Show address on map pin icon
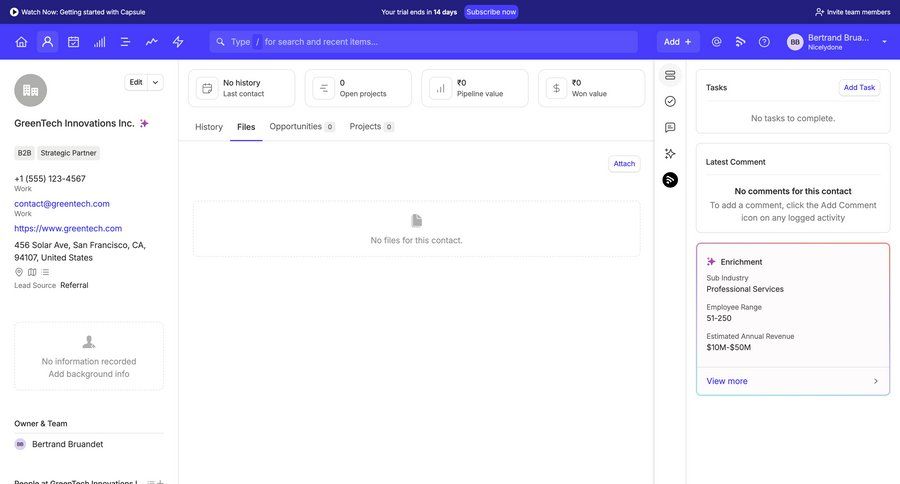This screenshot has height=484, width=900. coord(19,272)
